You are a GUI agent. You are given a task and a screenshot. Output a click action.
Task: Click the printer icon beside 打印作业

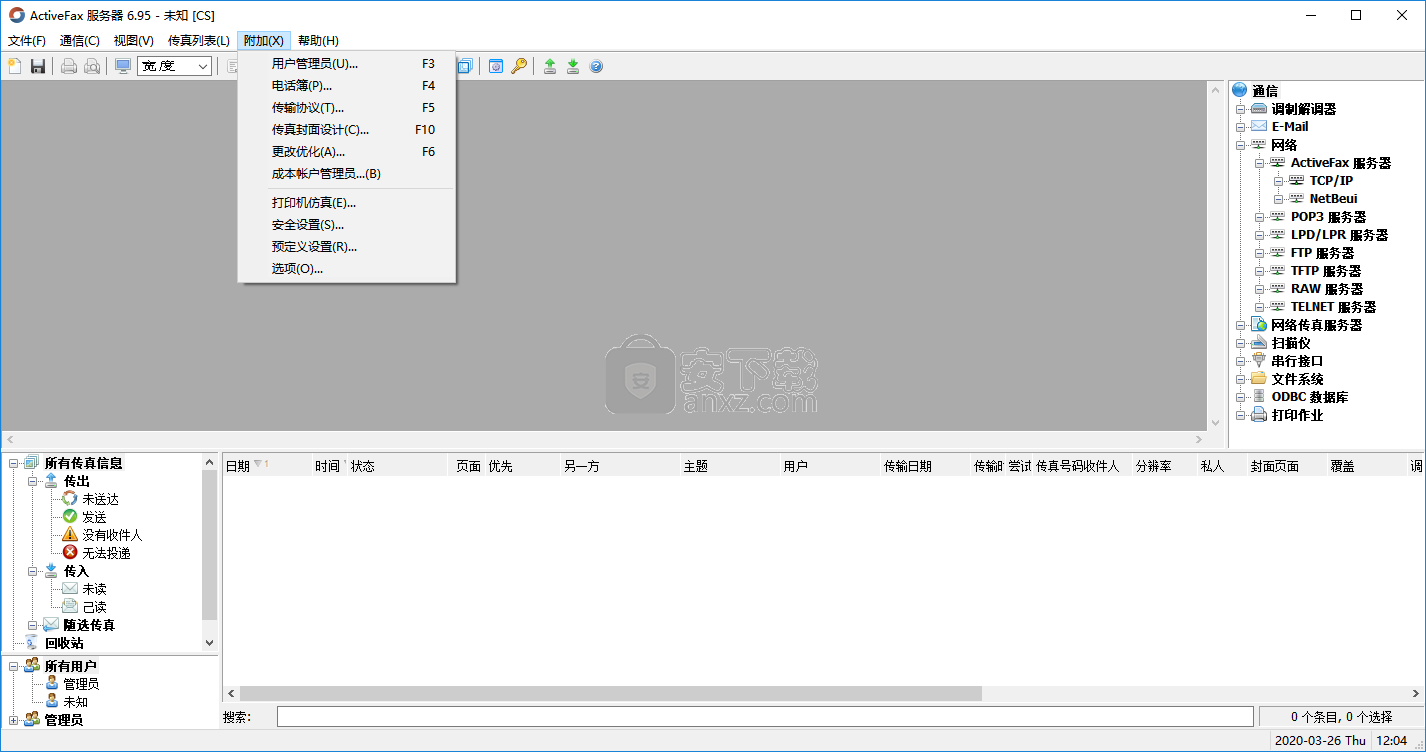(1259, 415)
